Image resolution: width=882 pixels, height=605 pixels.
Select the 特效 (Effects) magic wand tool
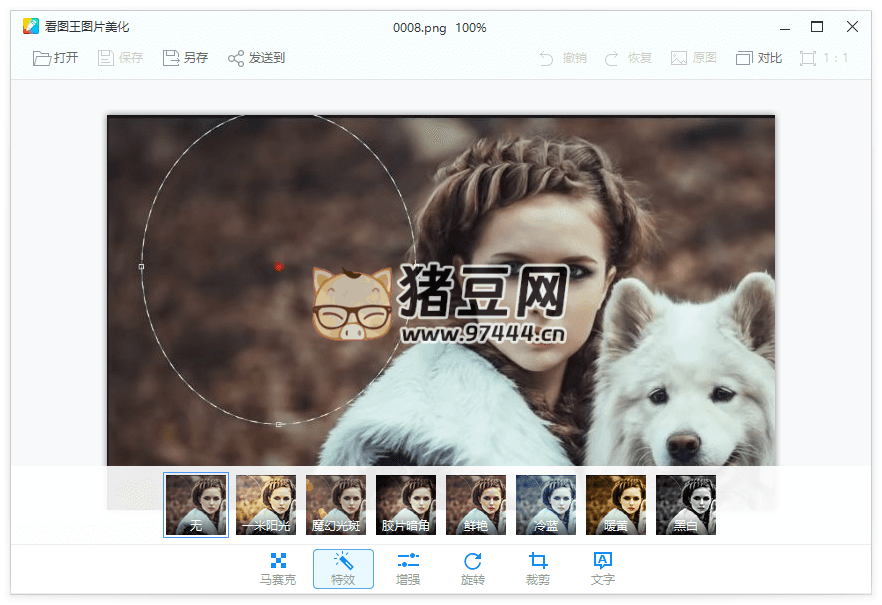coord(343,568)
